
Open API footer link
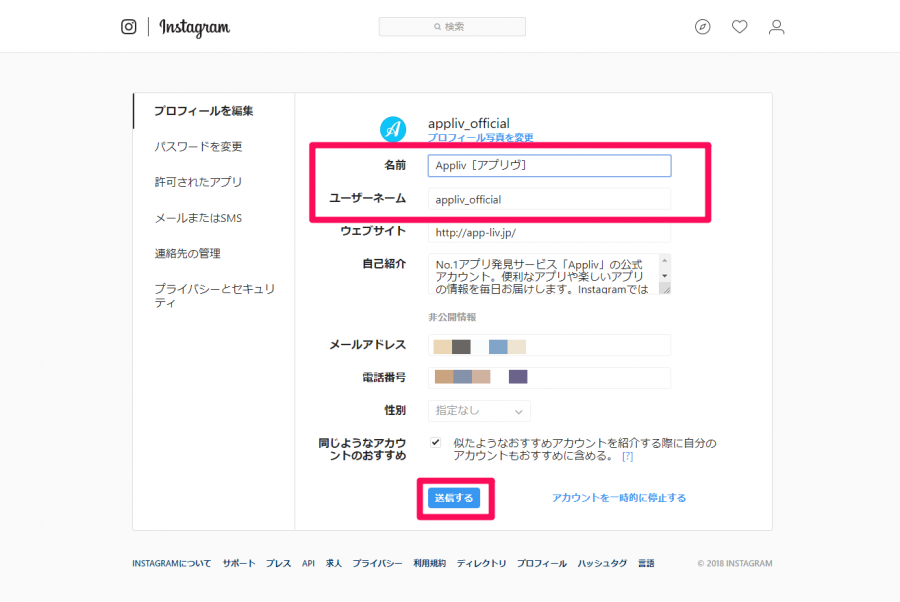(x=308, y=564)
